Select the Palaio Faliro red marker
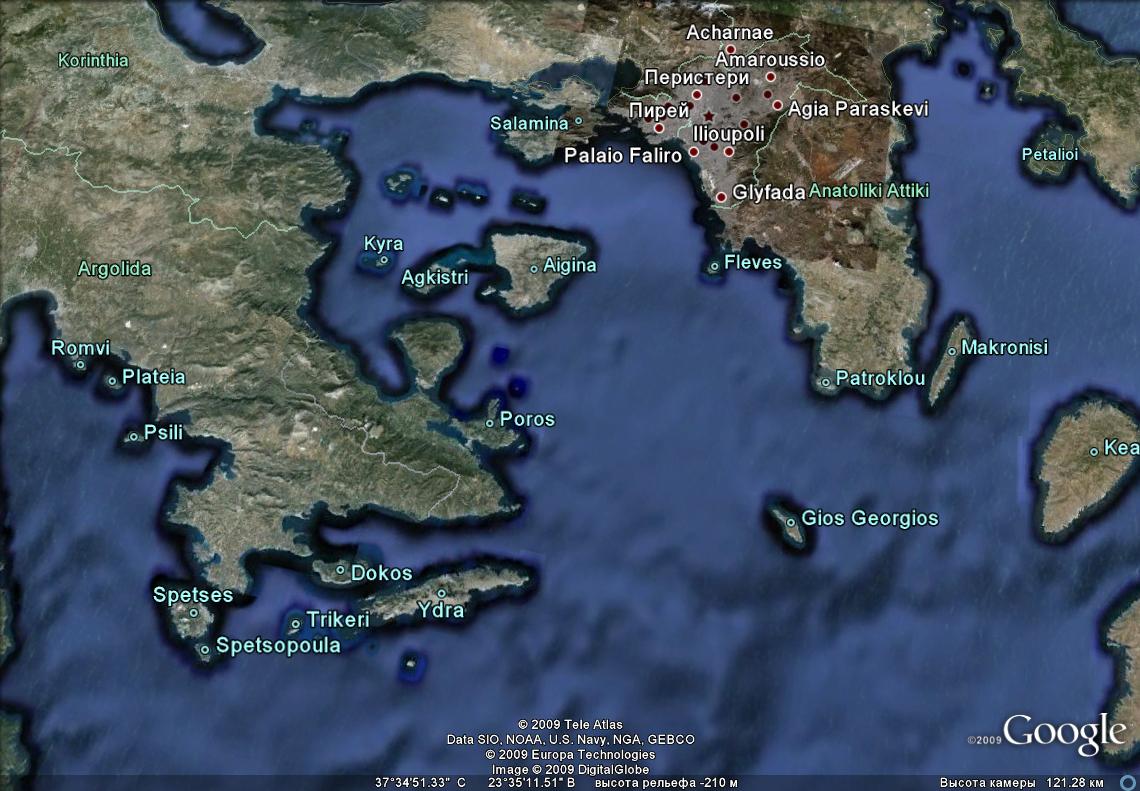 tap(694, 153)
